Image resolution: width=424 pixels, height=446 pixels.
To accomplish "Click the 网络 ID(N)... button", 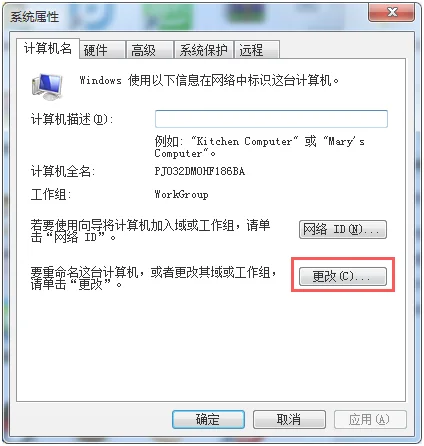I will [x=343, y=229].
